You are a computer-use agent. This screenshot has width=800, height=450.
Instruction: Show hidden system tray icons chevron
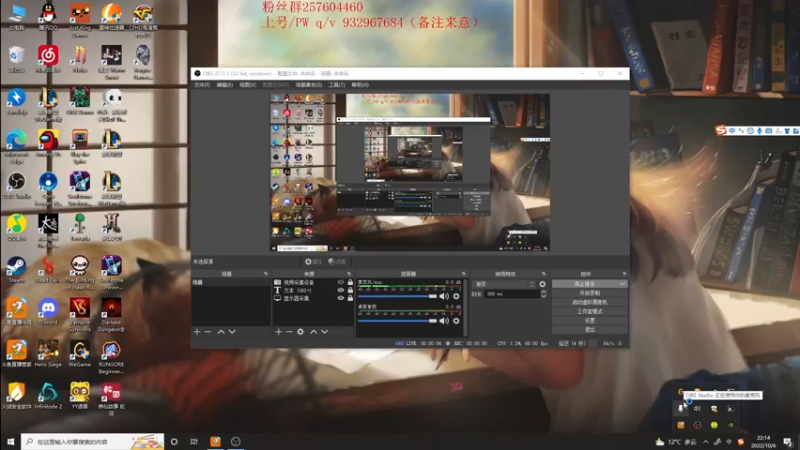pyautogui.click(x=706, y=442)
